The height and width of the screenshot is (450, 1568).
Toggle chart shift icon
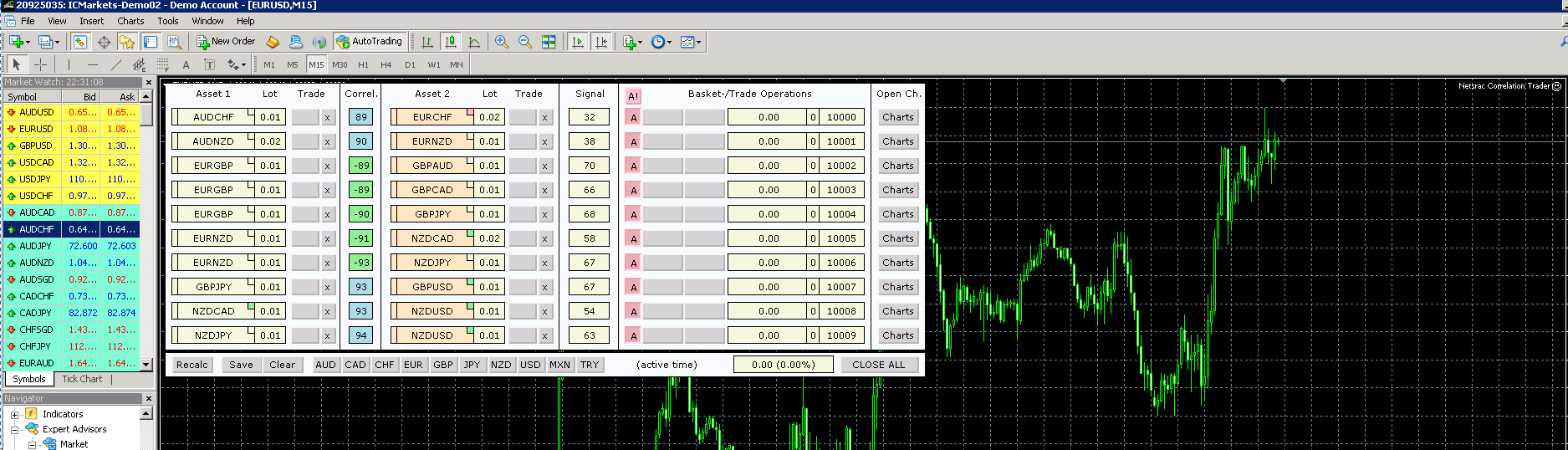(x=600, y=41)
